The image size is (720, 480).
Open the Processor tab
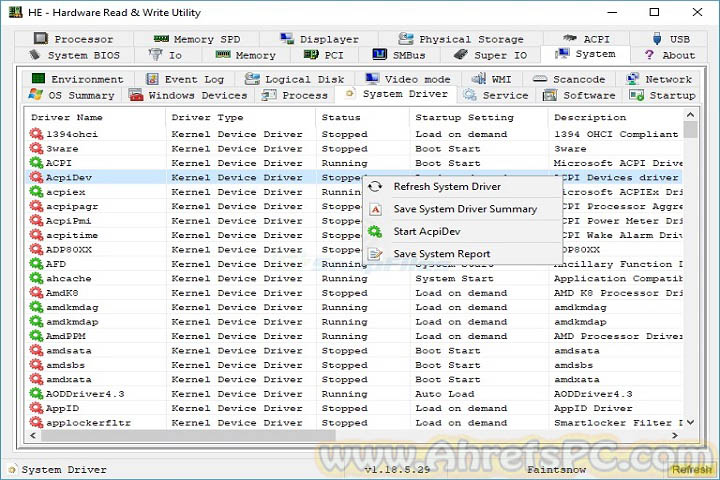[x=74, y=39]
